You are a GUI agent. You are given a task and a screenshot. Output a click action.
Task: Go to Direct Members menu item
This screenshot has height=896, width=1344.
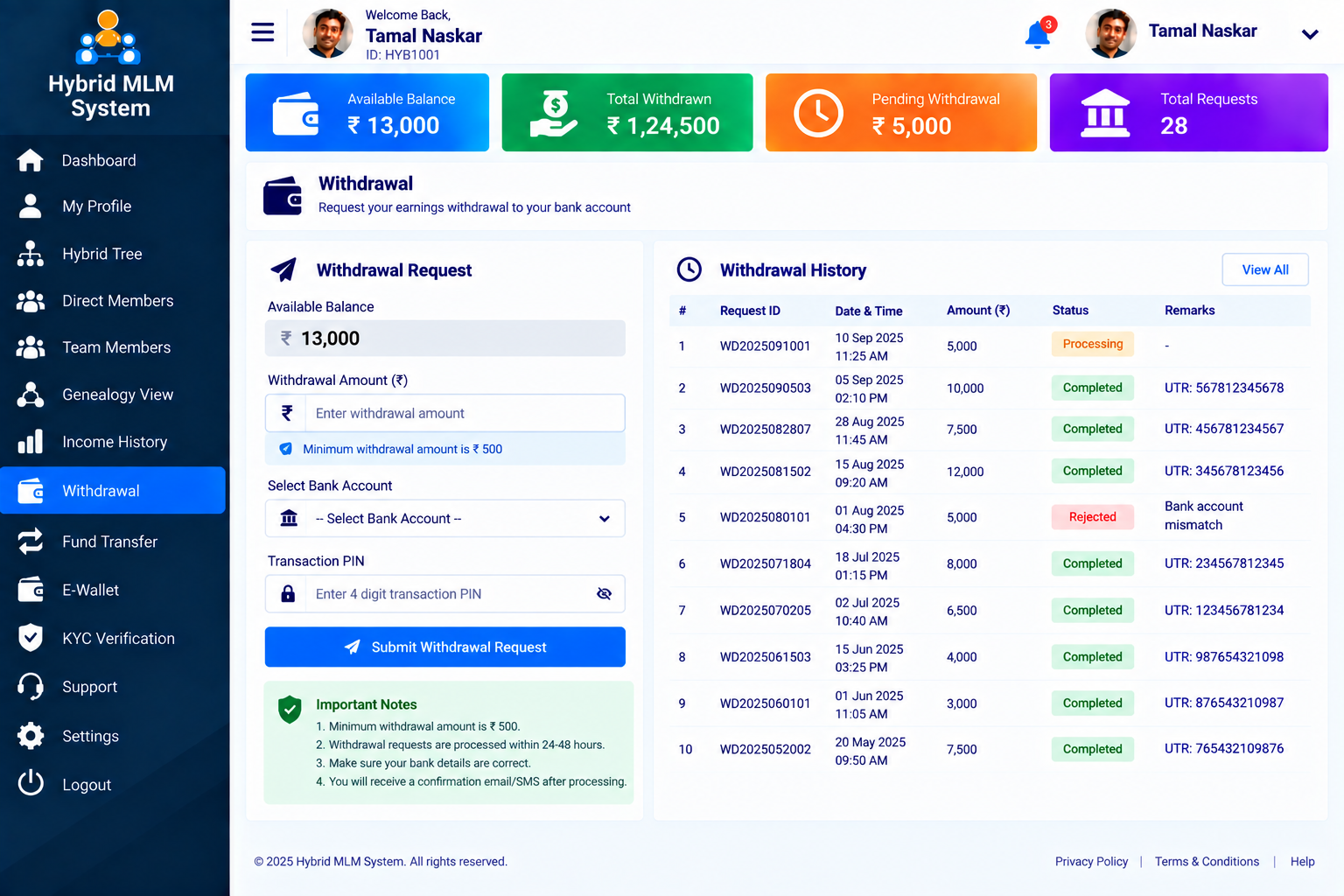coord(113,301)
